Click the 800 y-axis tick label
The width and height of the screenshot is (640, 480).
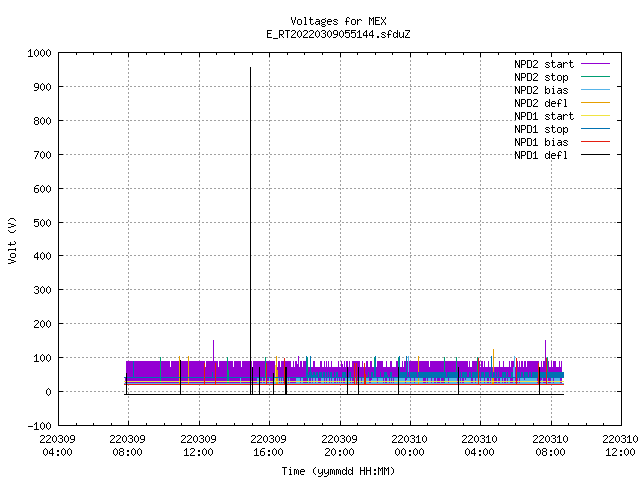42,121
